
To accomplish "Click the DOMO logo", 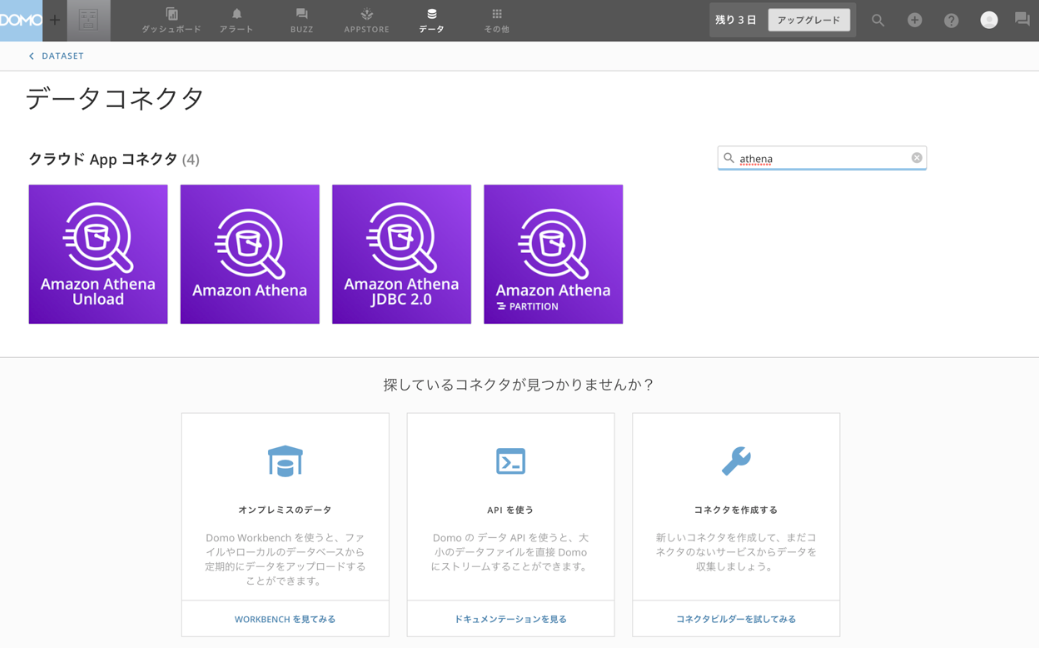I will (x=21, y=20).
